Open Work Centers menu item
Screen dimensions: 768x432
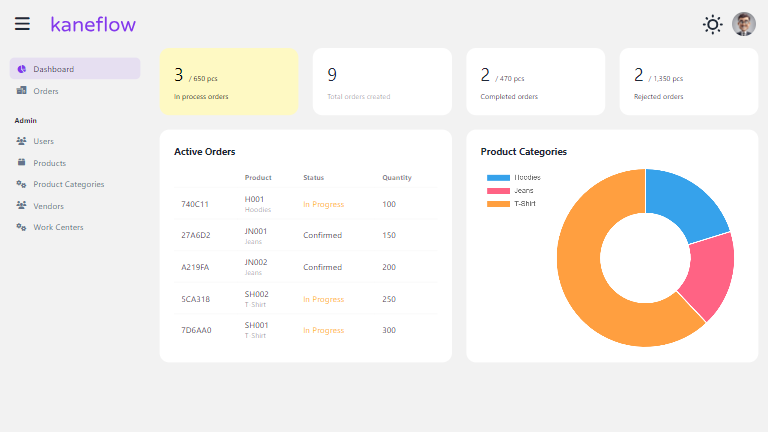[x=58, y=227]
